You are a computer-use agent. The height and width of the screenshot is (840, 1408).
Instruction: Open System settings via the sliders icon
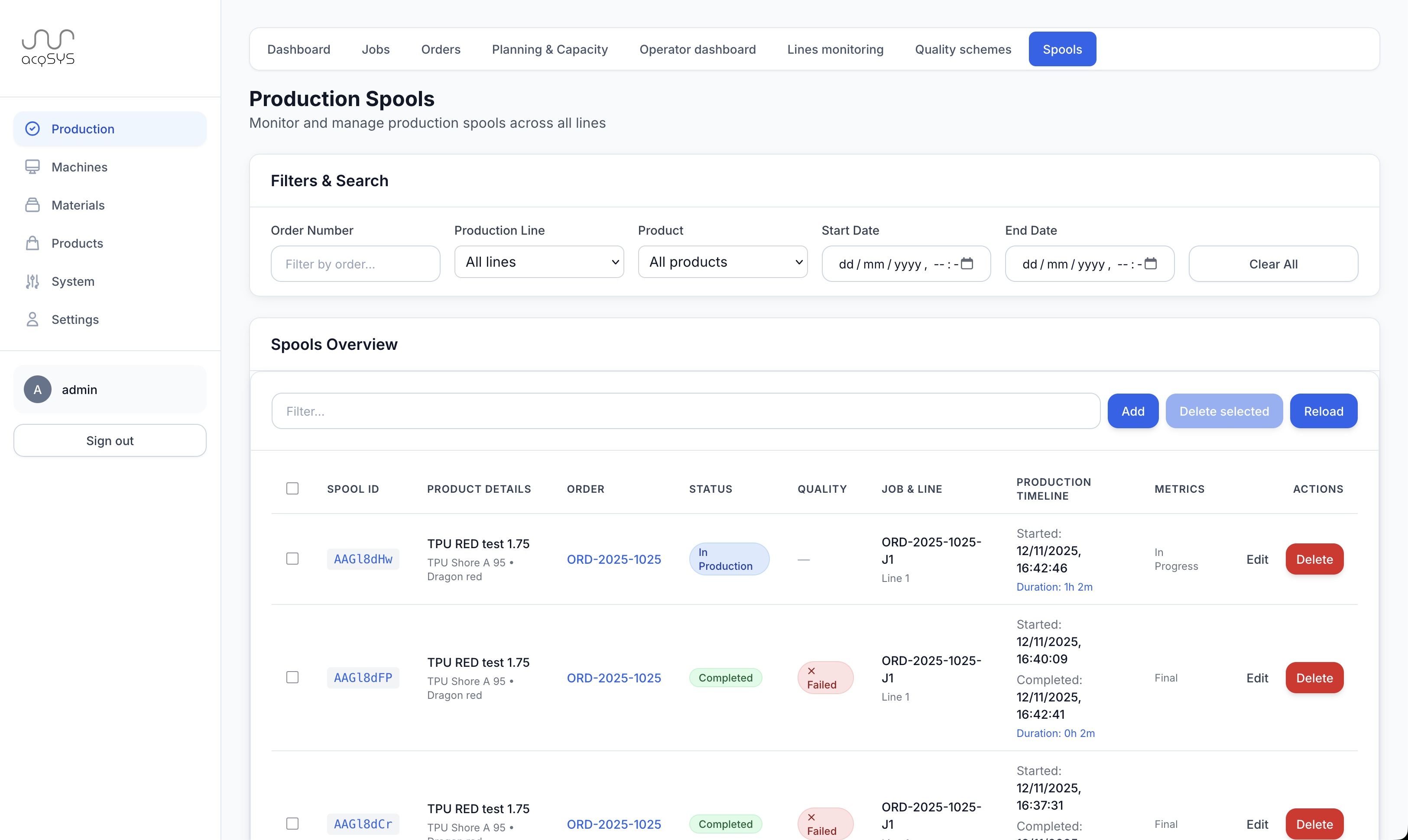point(32,281)
